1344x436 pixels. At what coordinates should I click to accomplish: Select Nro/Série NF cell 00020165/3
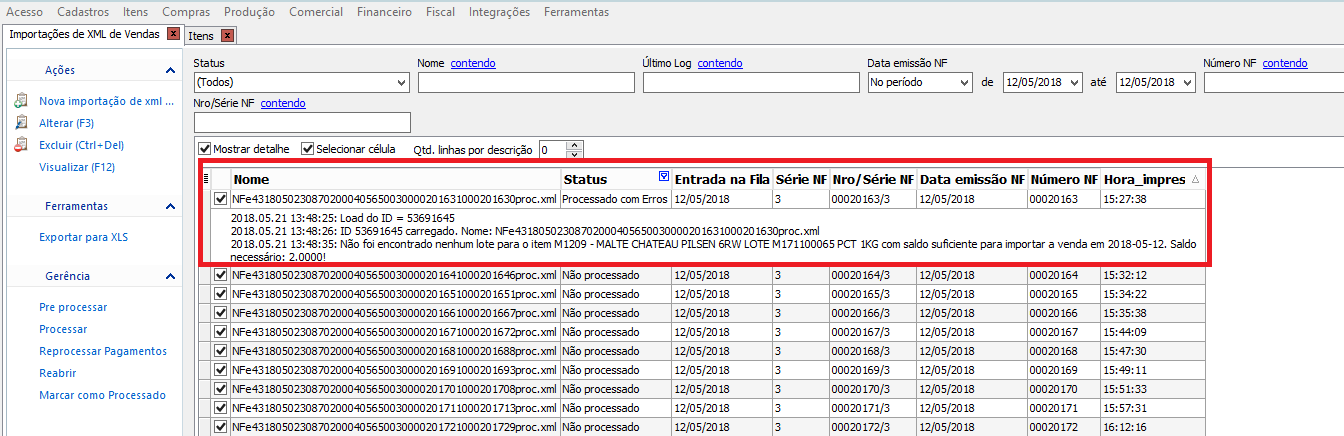click(873, 294)
